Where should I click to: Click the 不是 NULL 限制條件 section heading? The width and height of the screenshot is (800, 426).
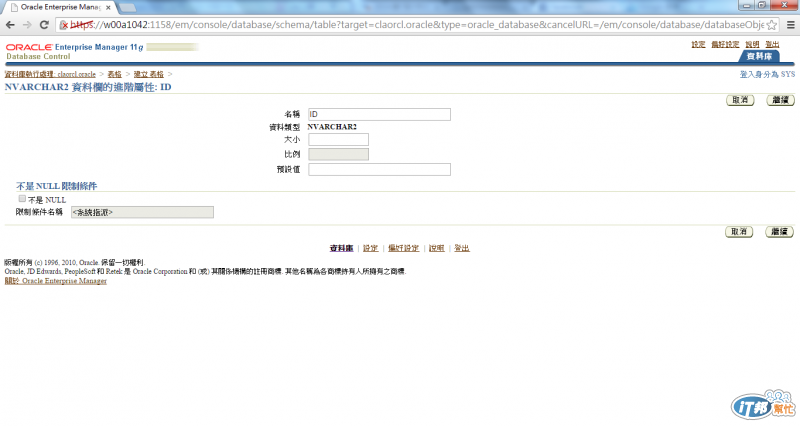[56, 186]
